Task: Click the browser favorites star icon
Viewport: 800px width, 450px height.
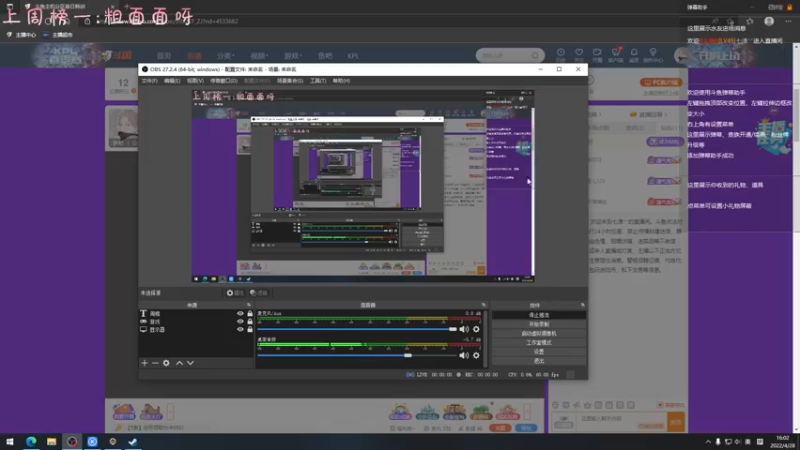Action: [x=749, y=21]
